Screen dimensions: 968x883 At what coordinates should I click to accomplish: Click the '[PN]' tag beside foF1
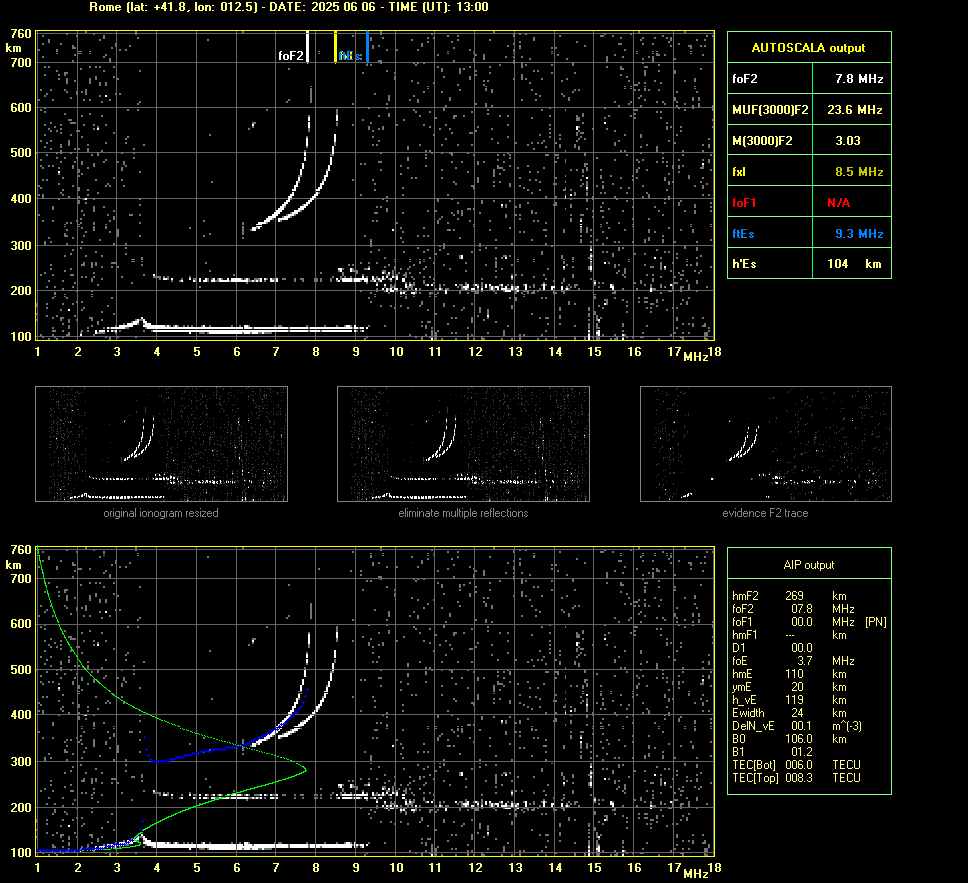tap(875, 622)
